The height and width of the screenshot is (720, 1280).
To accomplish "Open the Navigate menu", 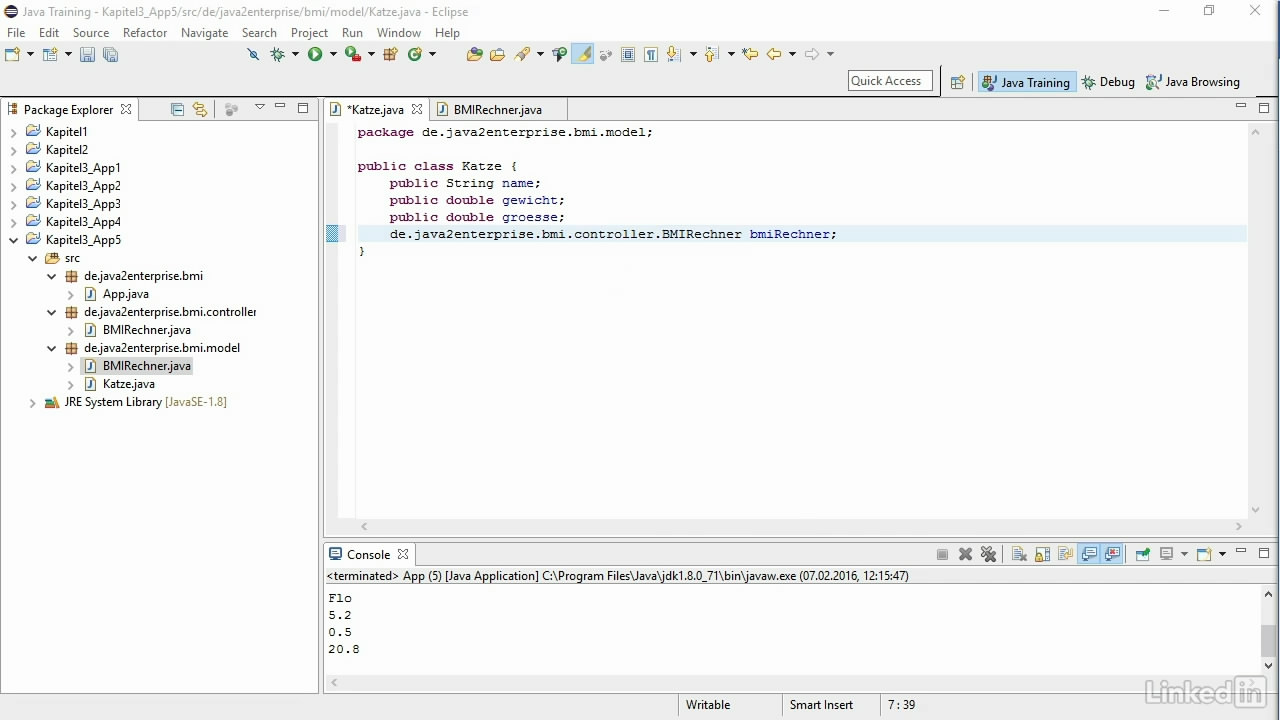I will click(x=204, y=32).
